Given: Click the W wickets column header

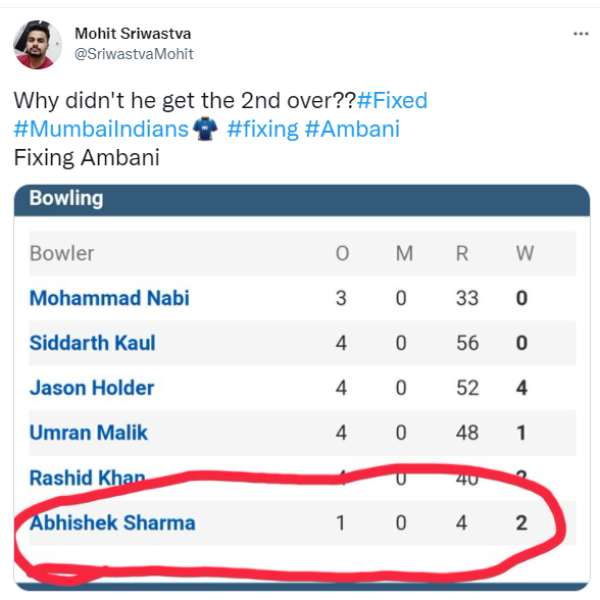Looking at the screenshot, I should click(x=524, y=253).
